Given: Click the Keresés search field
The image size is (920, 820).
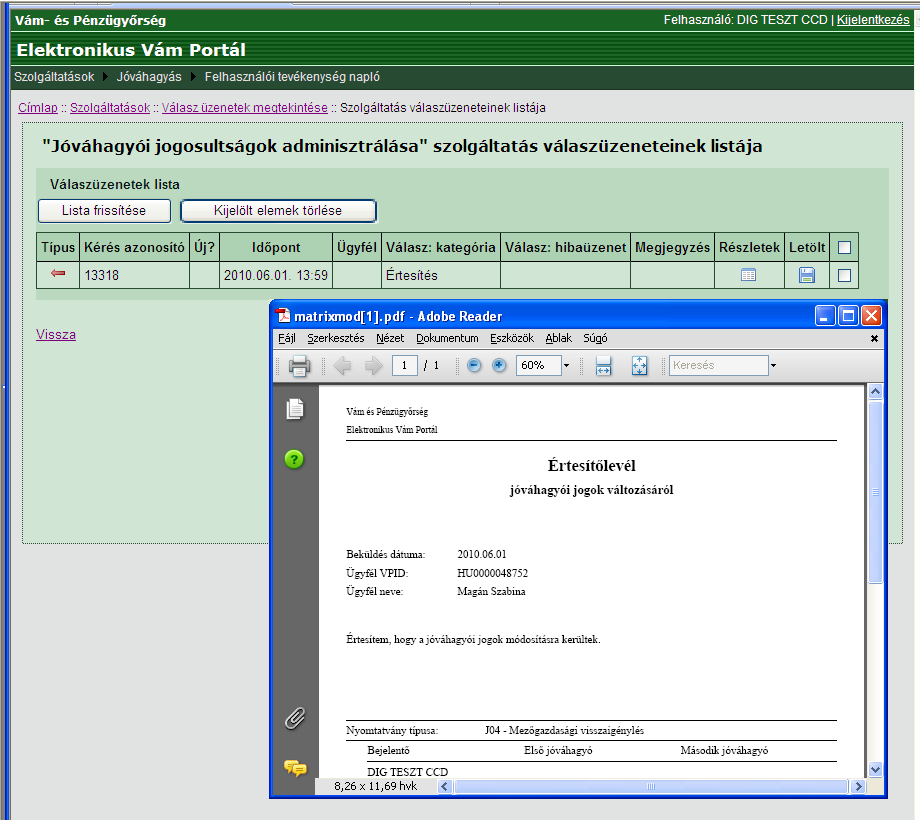Looking at the screenshot, I should point(719,365).
